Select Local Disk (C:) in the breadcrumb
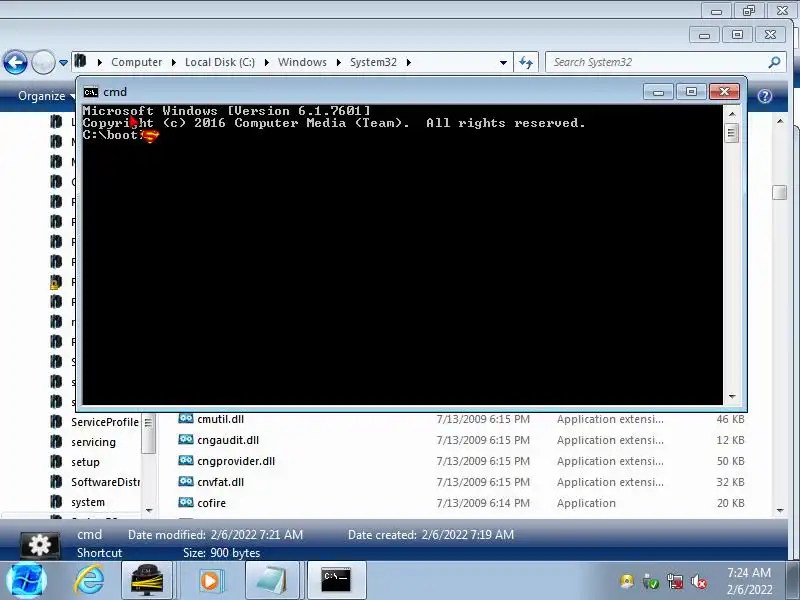 [219, 62]
